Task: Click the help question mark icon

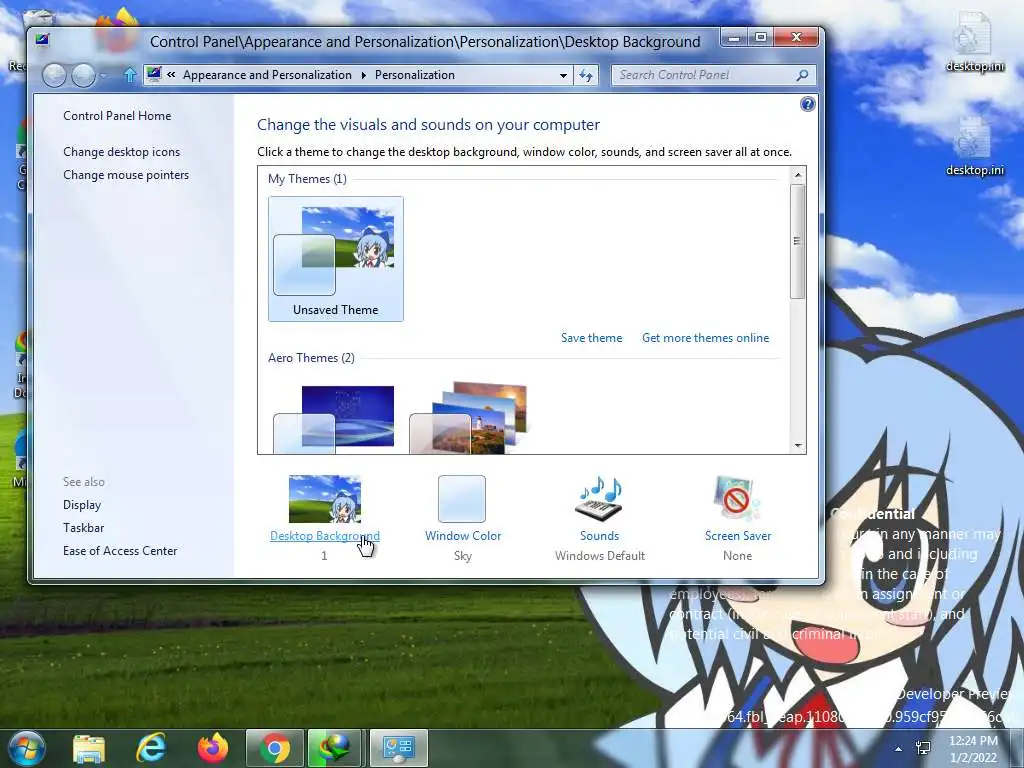Action: pyautogui.click(x=807, y=104)
